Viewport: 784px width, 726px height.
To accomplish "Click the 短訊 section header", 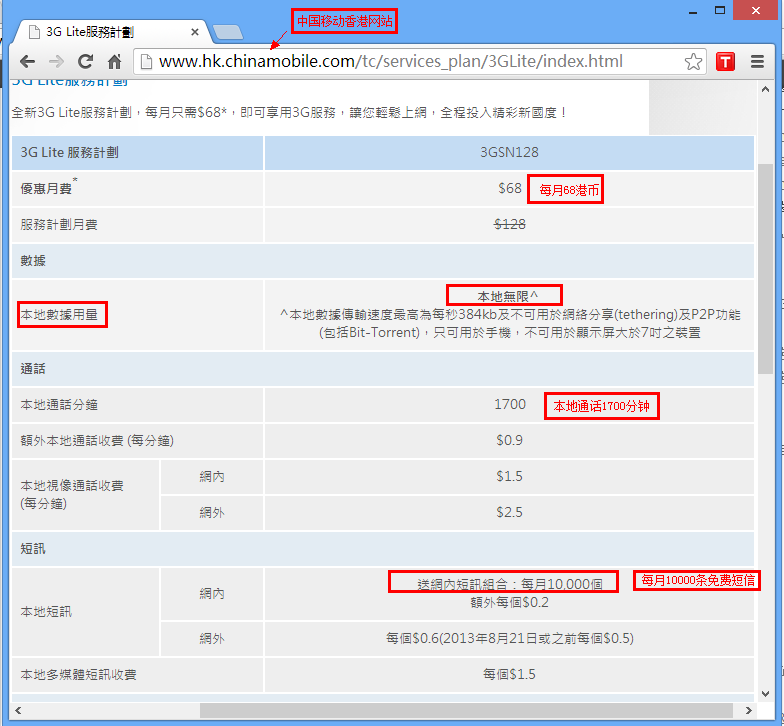I will click(x=33, y=548).
